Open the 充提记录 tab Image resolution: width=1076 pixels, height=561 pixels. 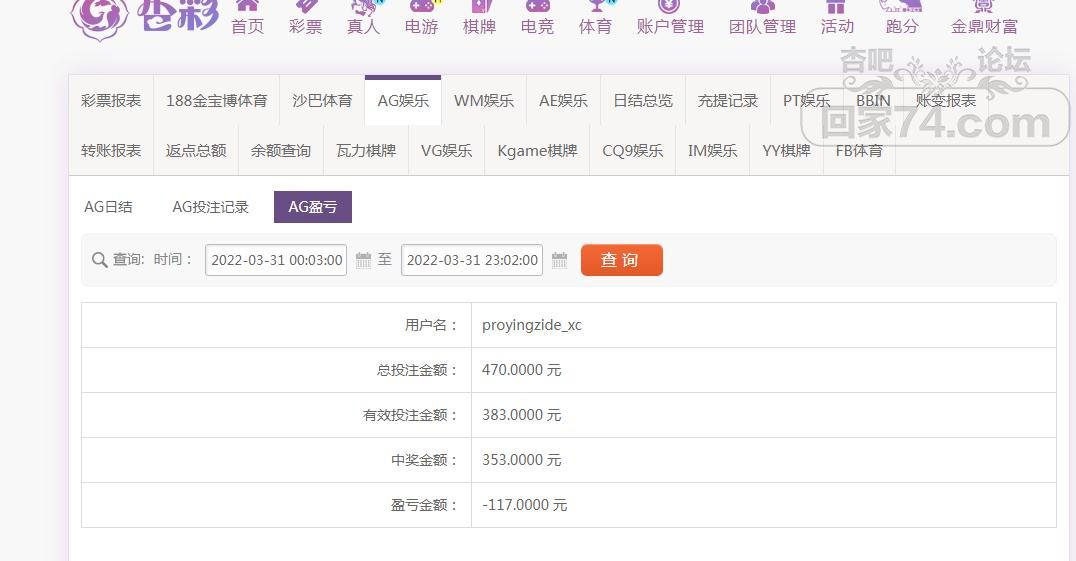727,101
